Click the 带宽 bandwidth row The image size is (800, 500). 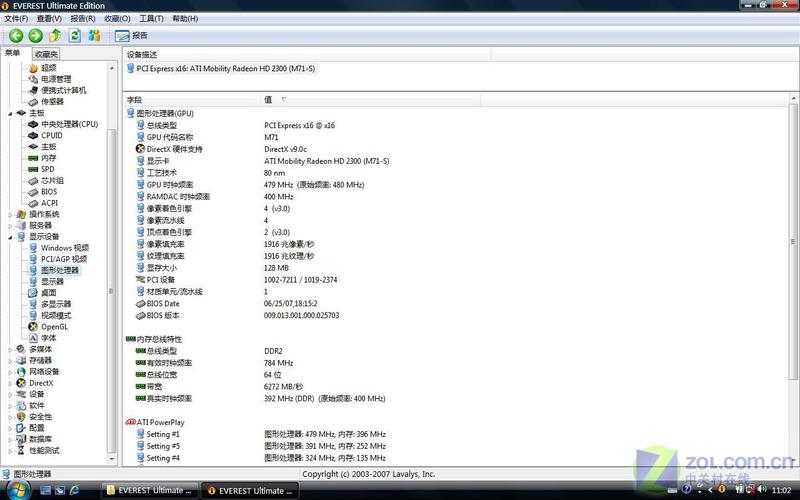click(x=219, y=387)
